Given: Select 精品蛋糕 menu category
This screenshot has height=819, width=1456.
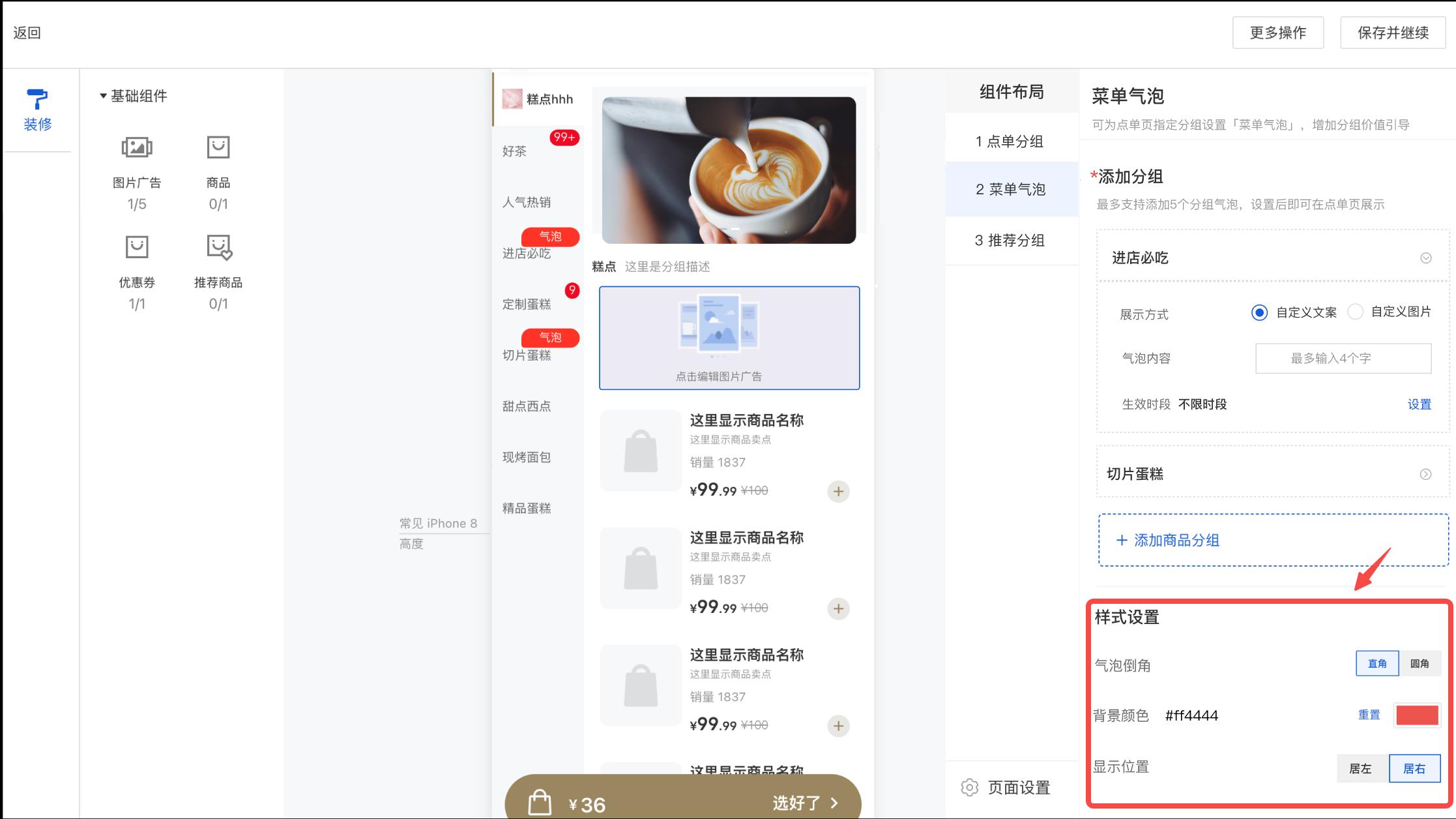Looking at the screenshot, I should click(527, 507).
